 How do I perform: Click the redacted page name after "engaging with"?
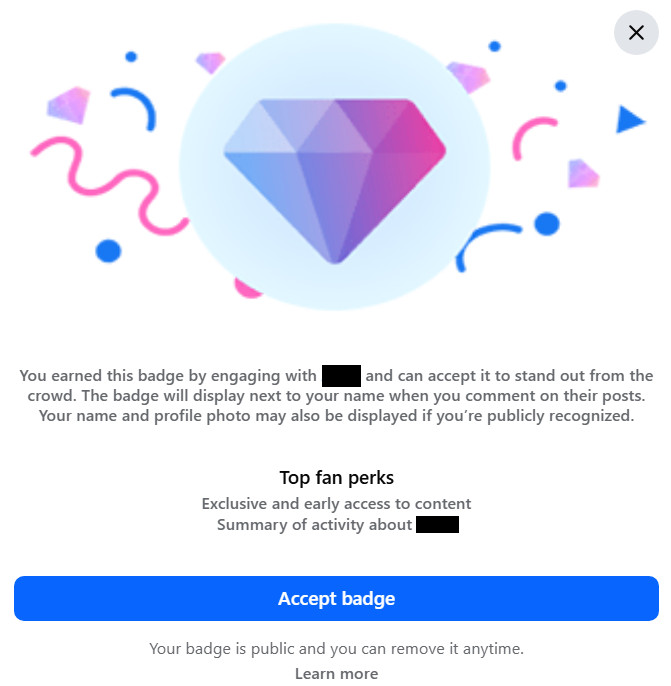click(x=341, y=376)
